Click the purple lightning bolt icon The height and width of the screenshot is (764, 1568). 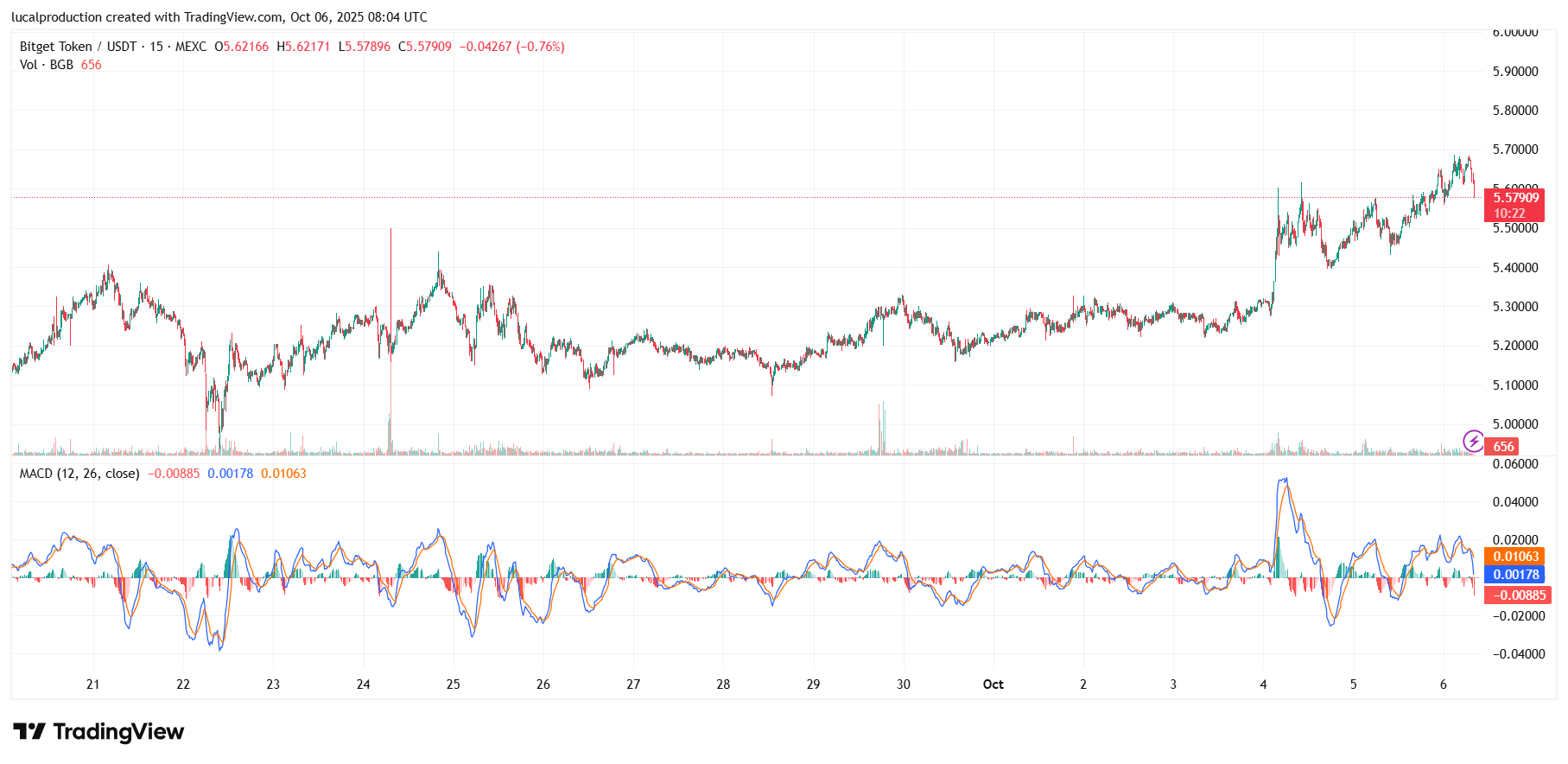(x=1472, y=442)
